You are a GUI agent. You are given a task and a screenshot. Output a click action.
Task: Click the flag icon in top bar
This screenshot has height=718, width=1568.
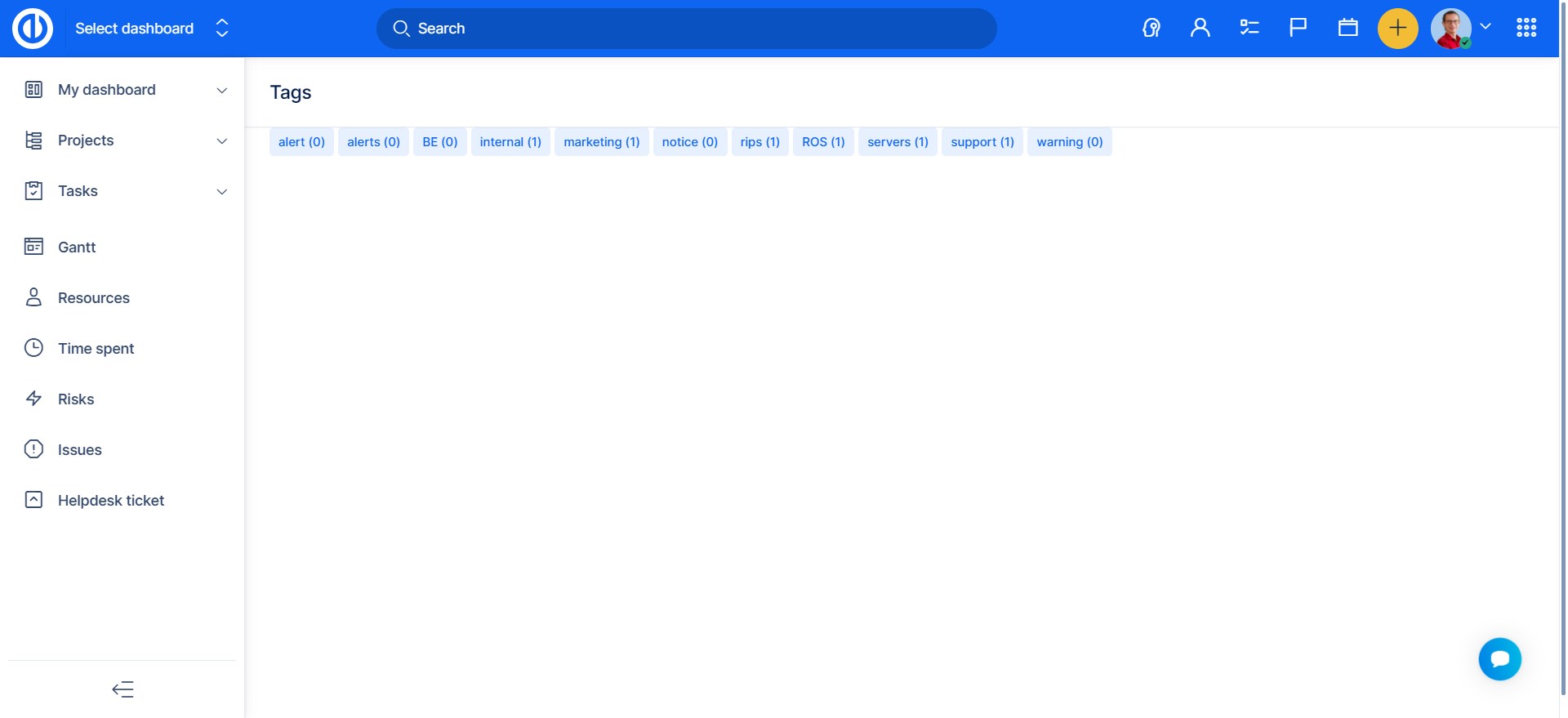(1298, 29)
